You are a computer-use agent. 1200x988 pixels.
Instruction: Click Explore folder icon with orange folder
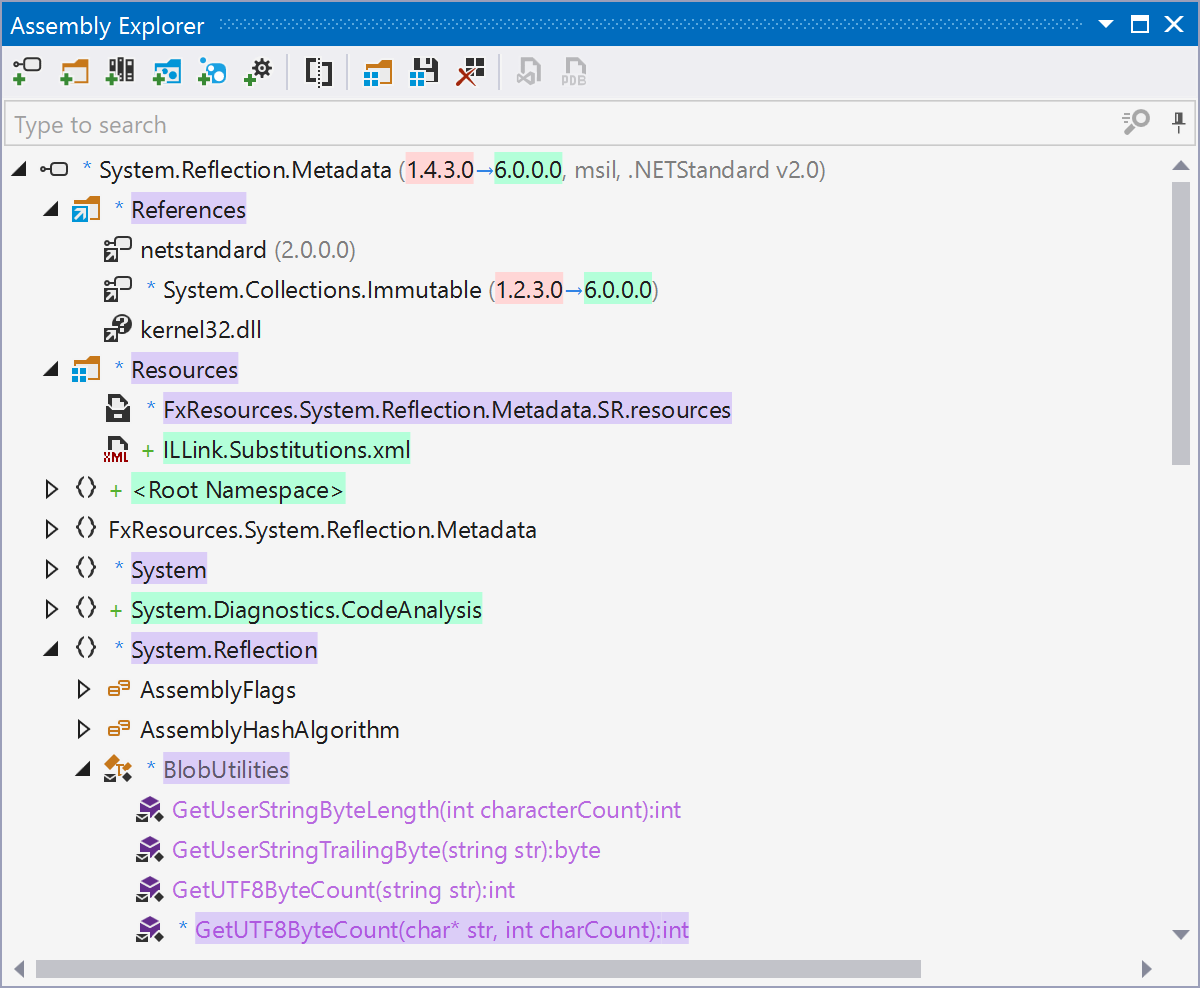[x=74, y=71]
